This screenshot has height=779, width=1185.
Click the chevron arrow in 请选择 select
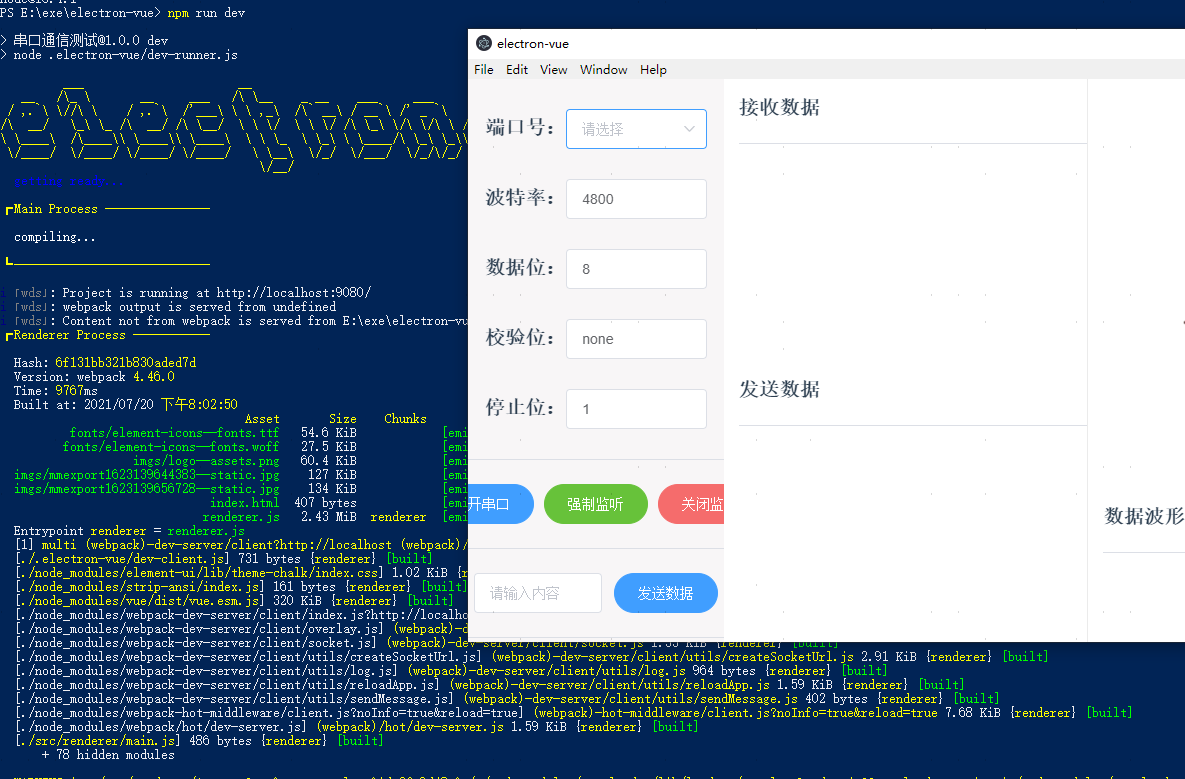coord(689,129)
